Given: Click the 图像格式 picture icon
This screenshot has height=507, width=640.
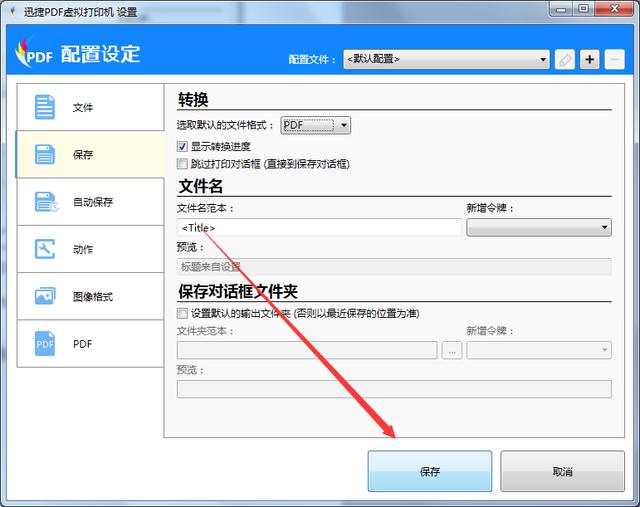Looking at the screenshot, I should tap(46, 297).
